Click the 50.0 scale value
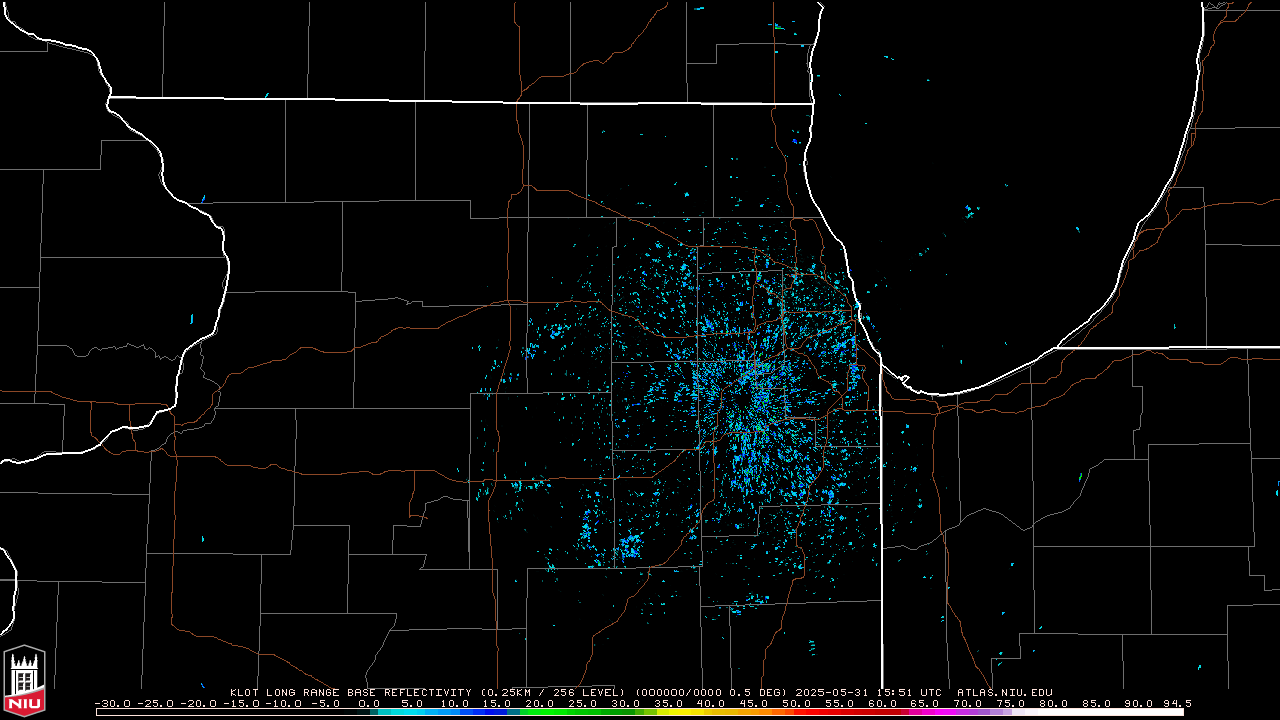 pos(797,703)
